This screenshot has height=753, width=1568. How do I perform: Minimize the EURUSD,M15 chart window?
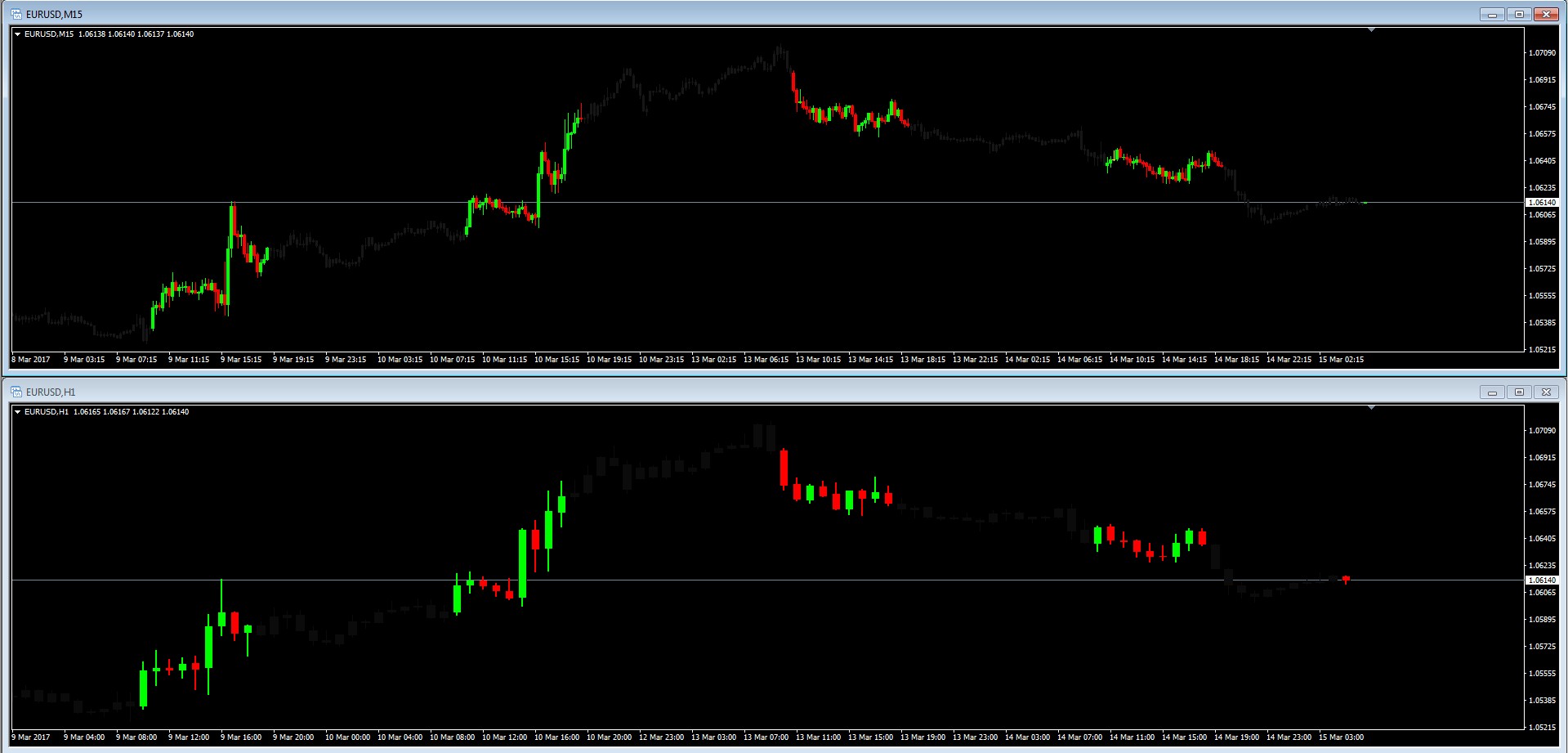[1492, 14]
